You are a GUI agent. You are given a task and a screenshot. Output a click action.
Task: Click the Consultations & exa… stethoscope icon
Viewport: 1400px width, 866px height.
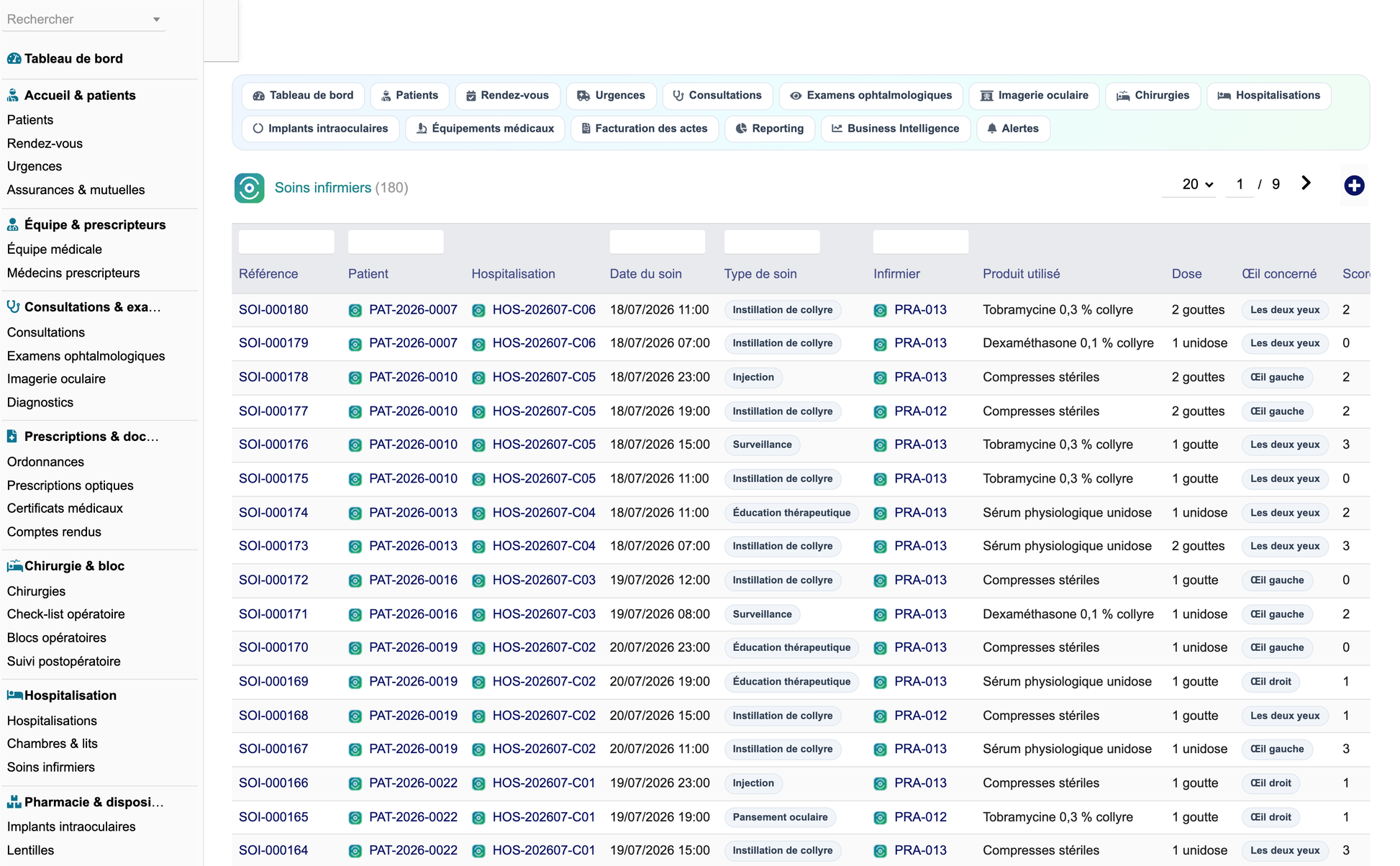[x=13, y=306]
